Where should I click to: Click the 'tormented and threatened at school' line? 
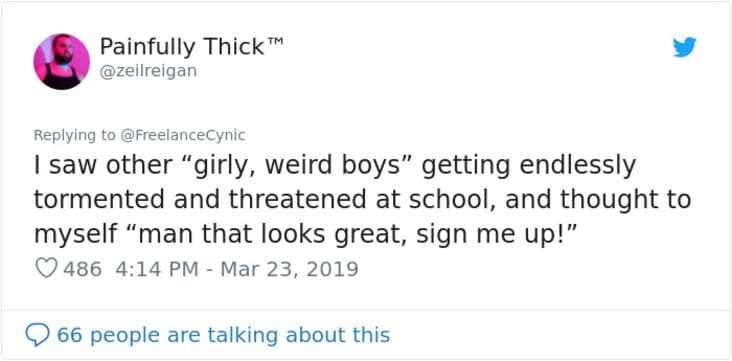pos(267,200)
